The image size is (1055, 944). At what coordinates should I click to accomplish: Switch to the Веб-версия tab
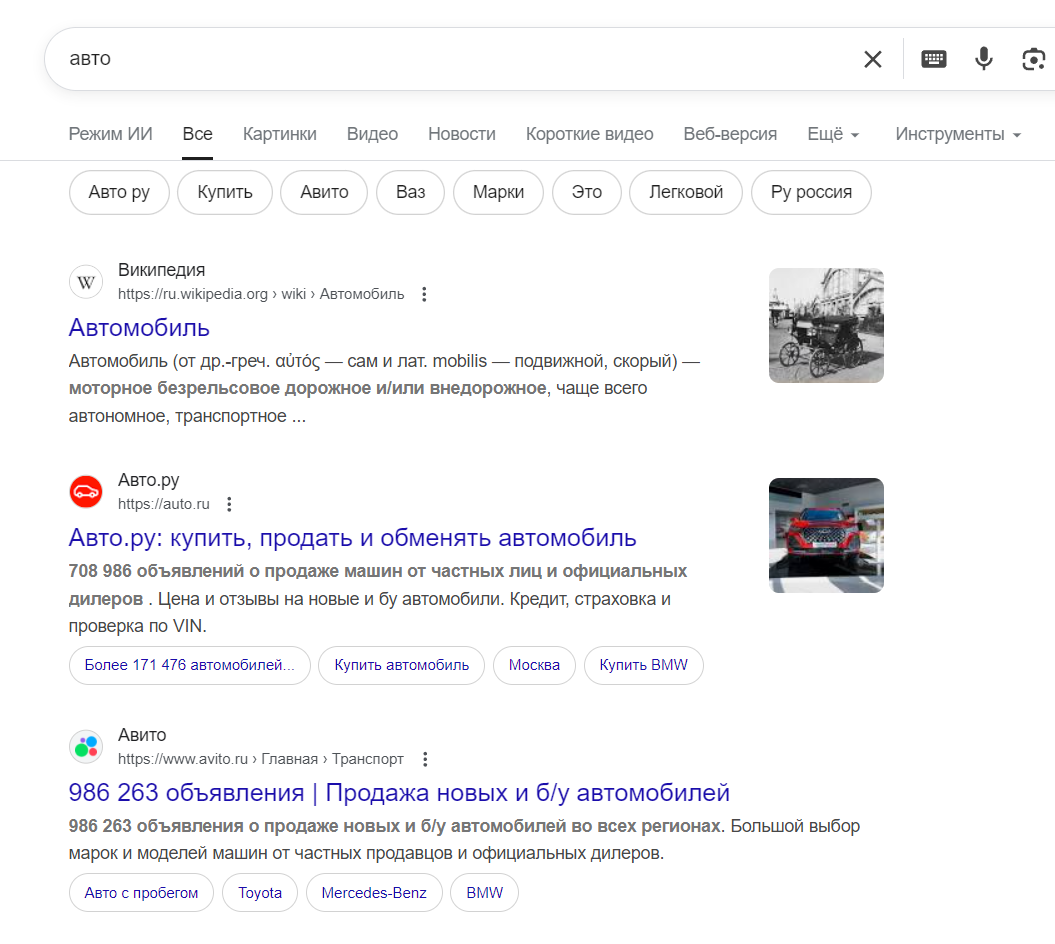730,134
